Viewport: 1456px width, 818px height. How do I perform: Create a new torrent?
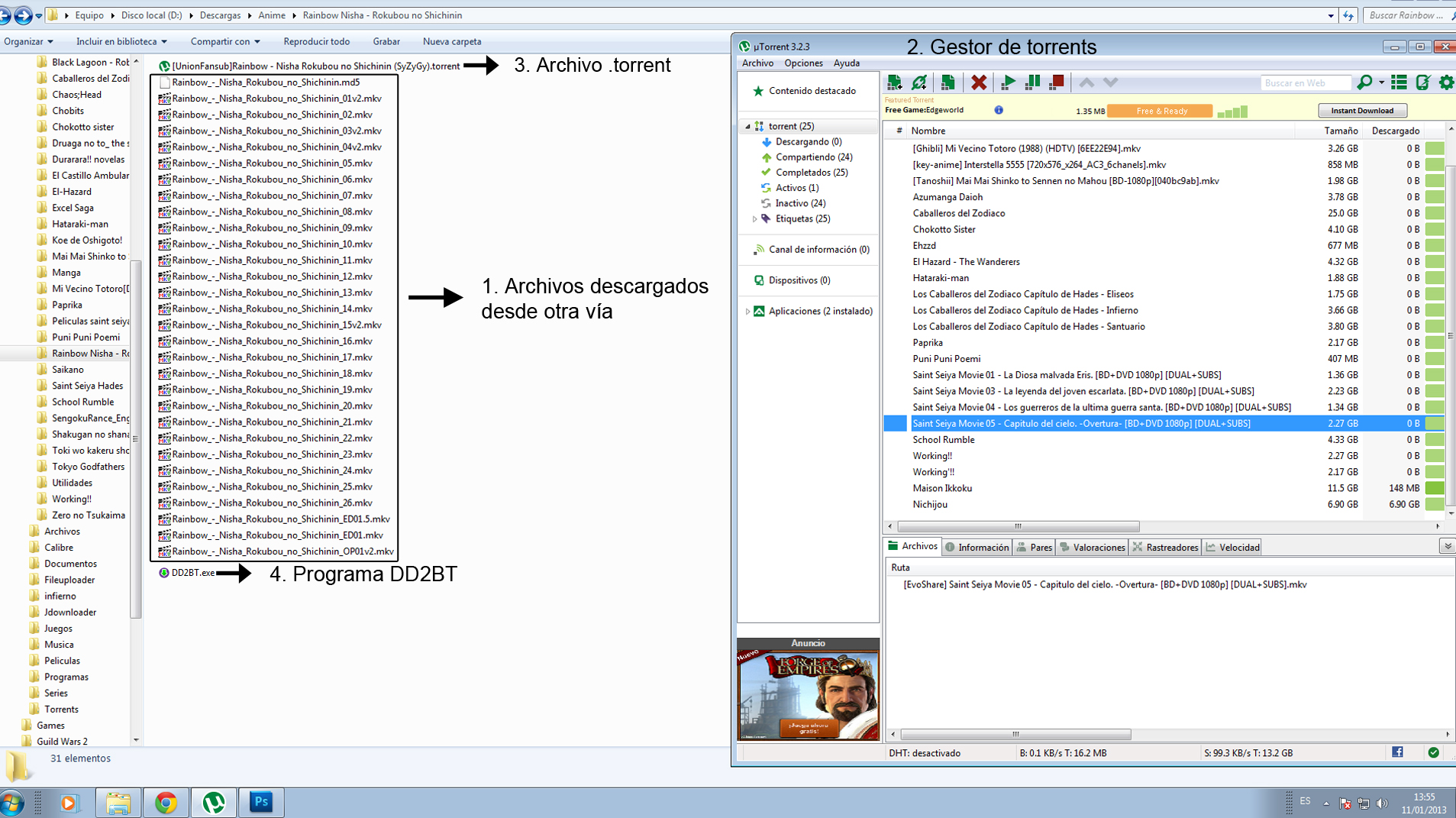tap(948, 82)
